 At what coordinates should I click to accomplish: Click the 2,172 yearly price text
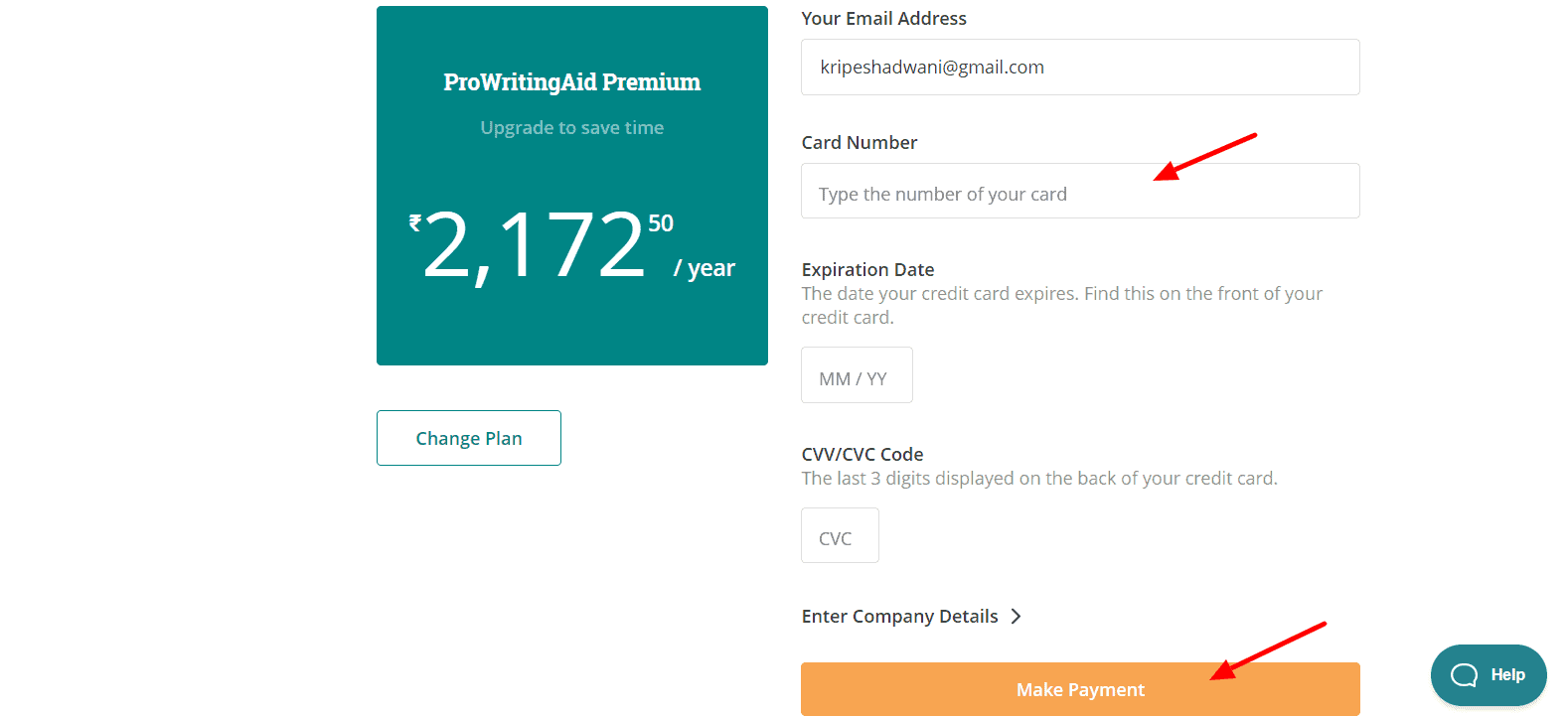click(x=535, y=245)
